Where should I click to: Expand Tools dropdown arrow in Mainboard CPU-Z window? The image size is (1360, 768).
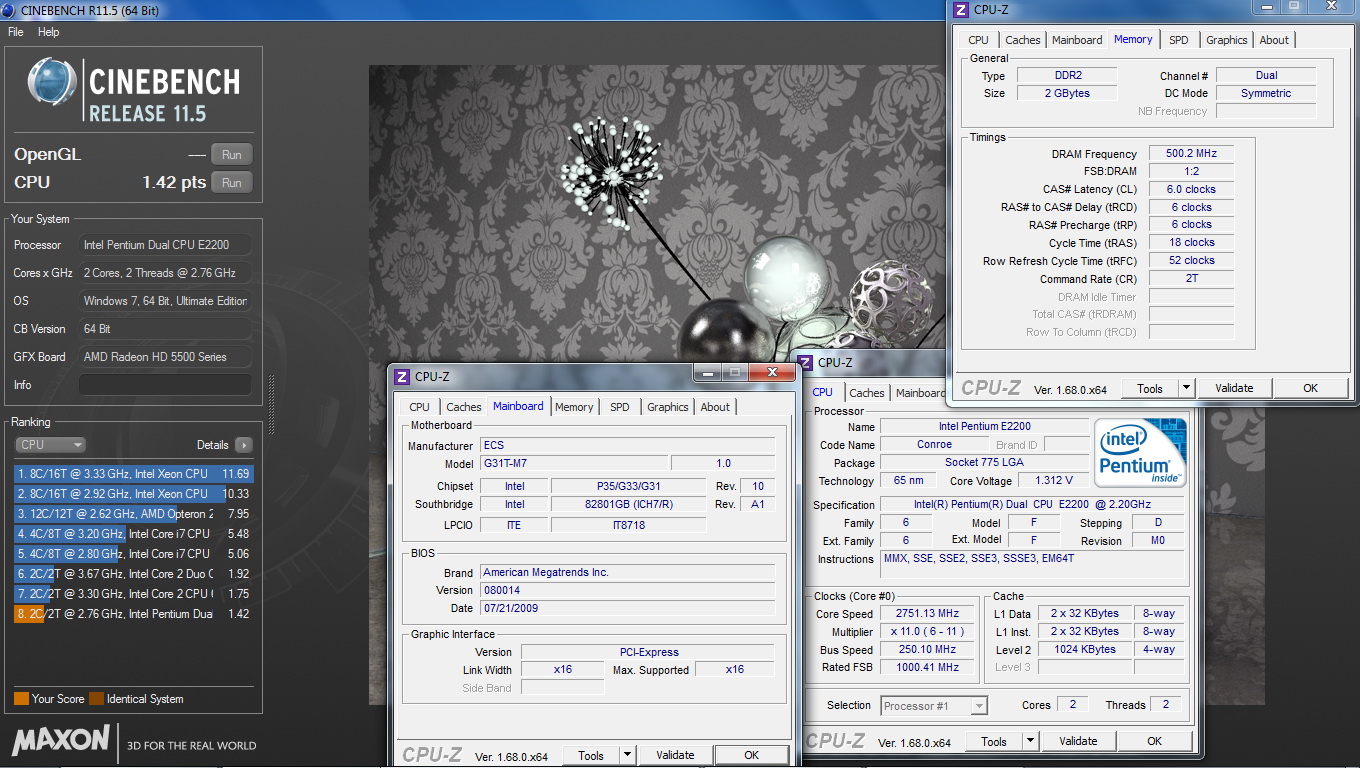click(x=627, y=755)
